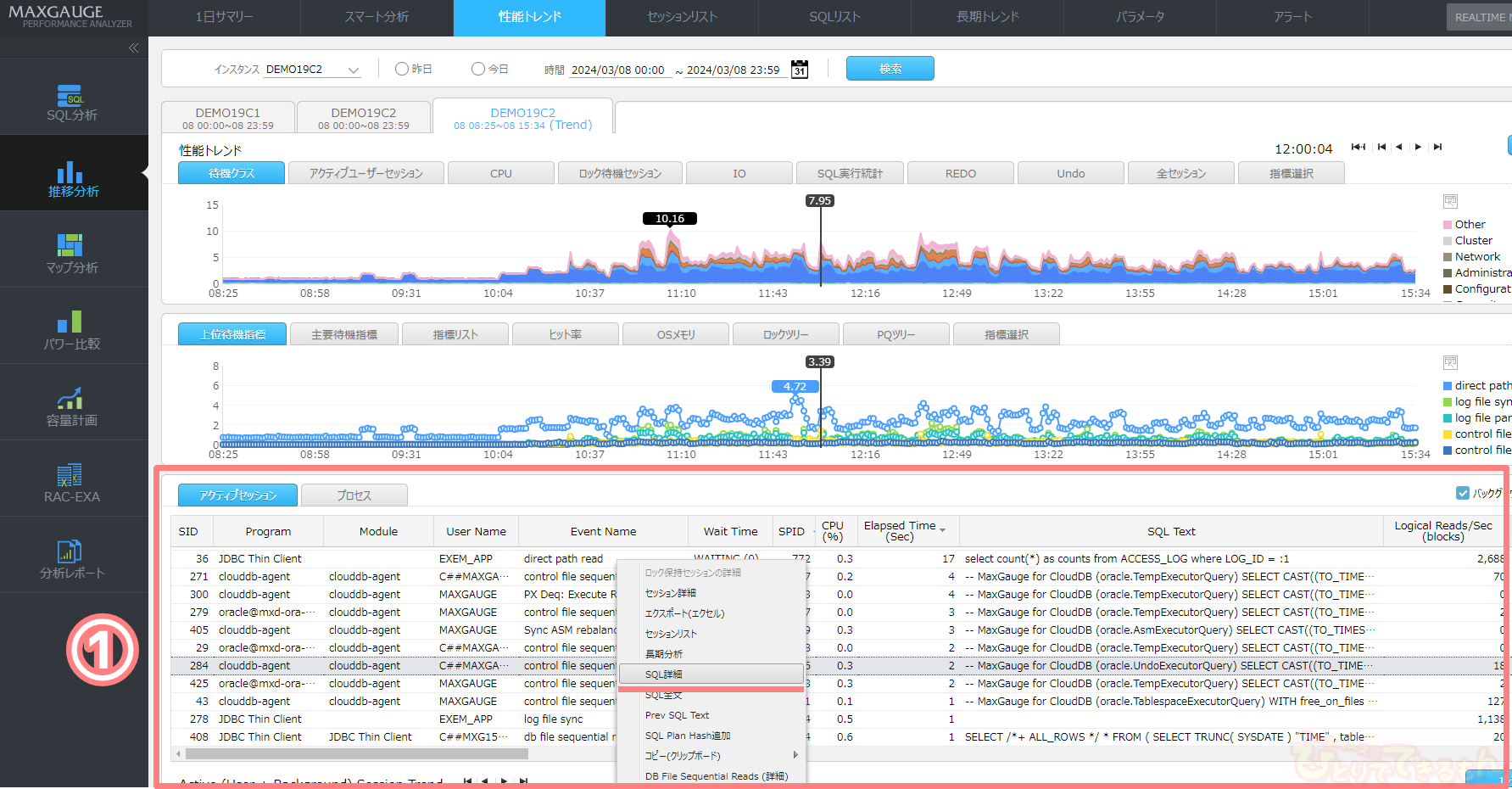Switch to the スマート分析 tab
The width and height of the screenshot is (1512, 789).
click(377, 17)
